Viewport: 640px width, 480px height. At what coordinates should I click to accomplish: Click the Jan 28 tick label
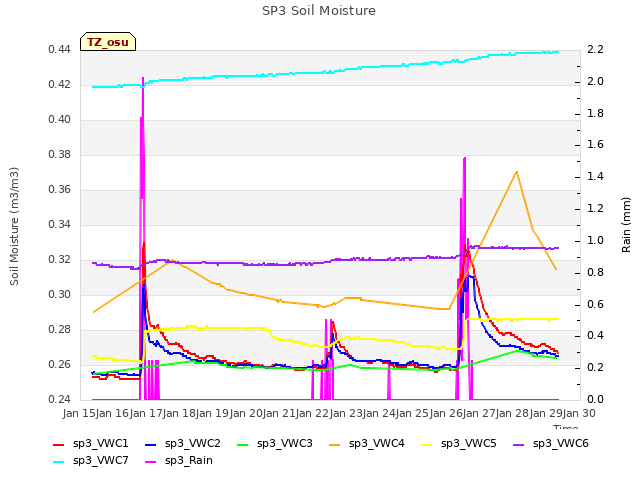513,413
